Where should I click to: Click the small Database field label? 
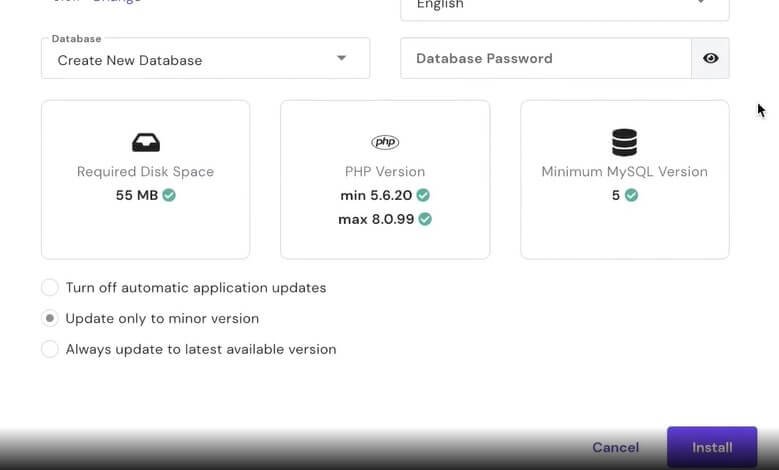[76, 39]
